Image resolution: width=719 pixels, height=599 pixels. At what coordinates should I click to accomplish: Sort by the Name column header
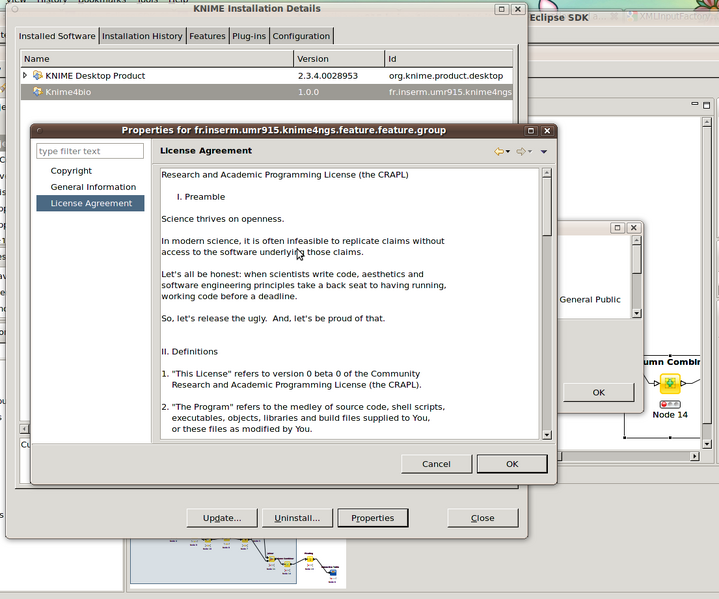tap(157, 59)
